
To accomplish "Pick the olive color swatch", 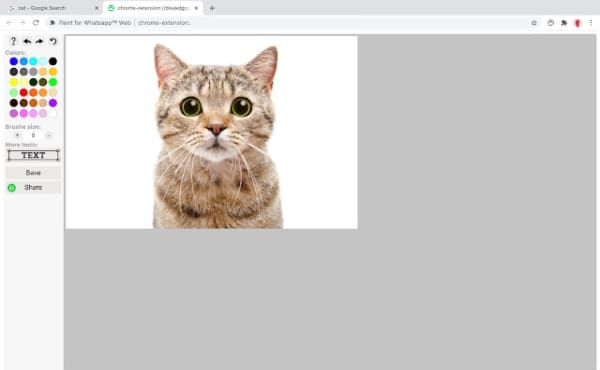I will click(x=43, y=82).
